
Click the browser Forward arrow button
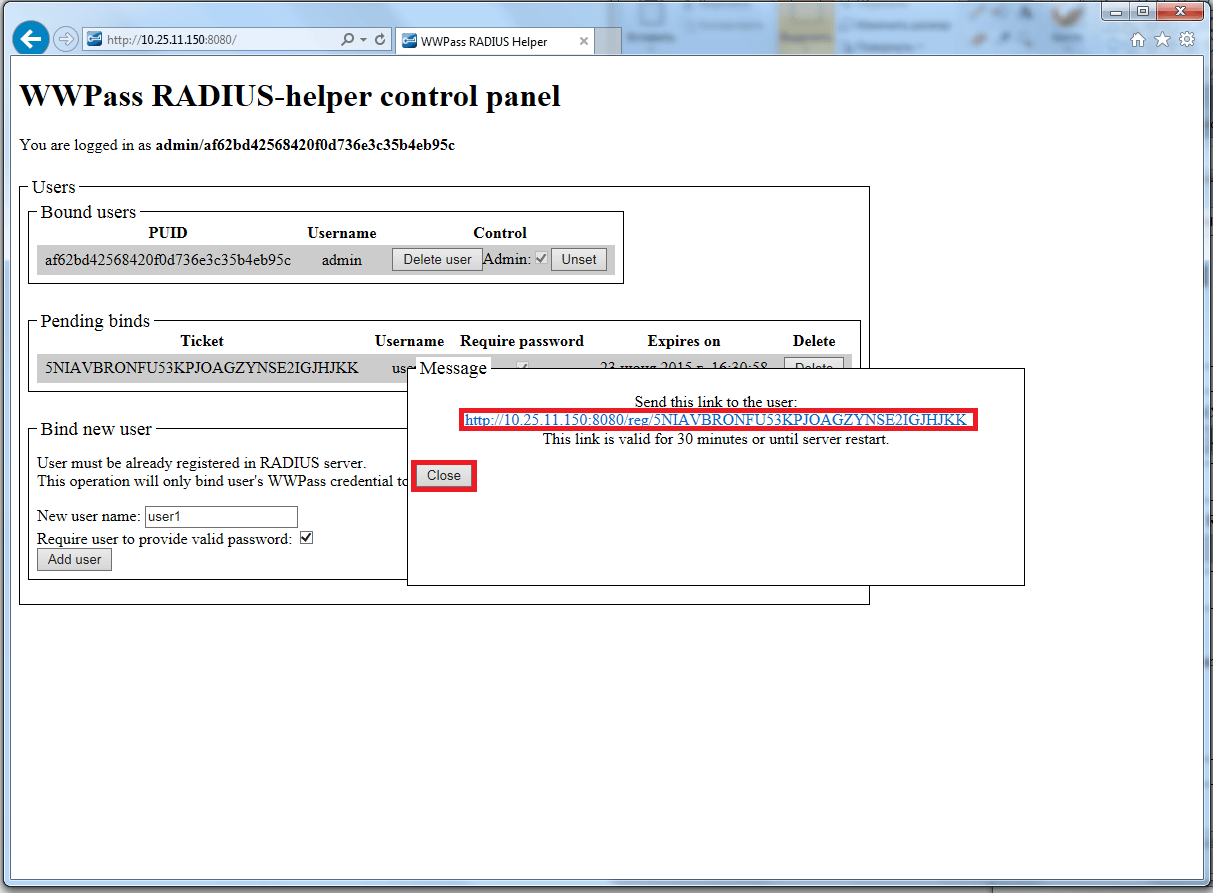tap(65, 39)
